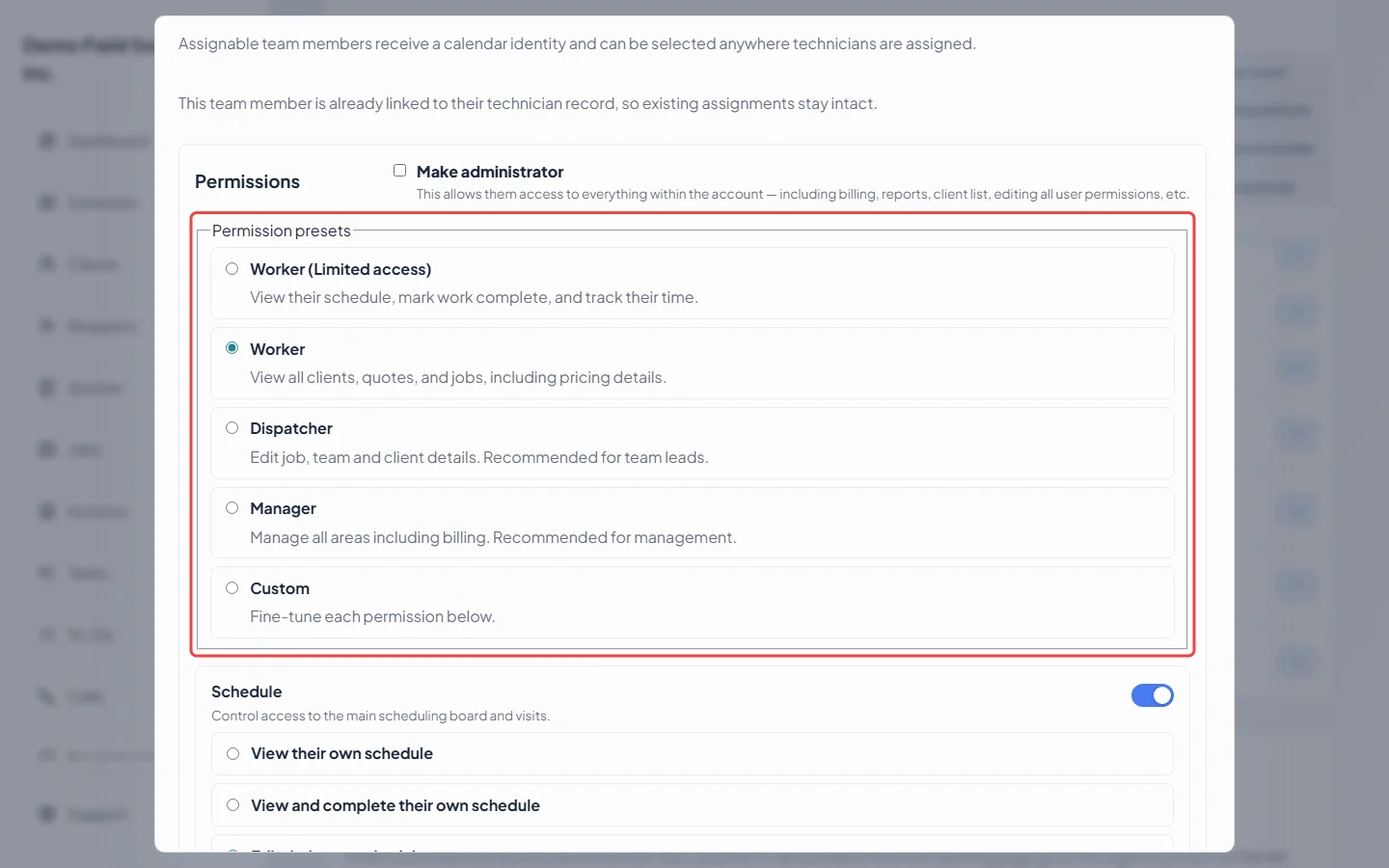The image size is (1389, 868).
Task: Click 'View their schedule, mark work complete' description
Action: [474, 297]
